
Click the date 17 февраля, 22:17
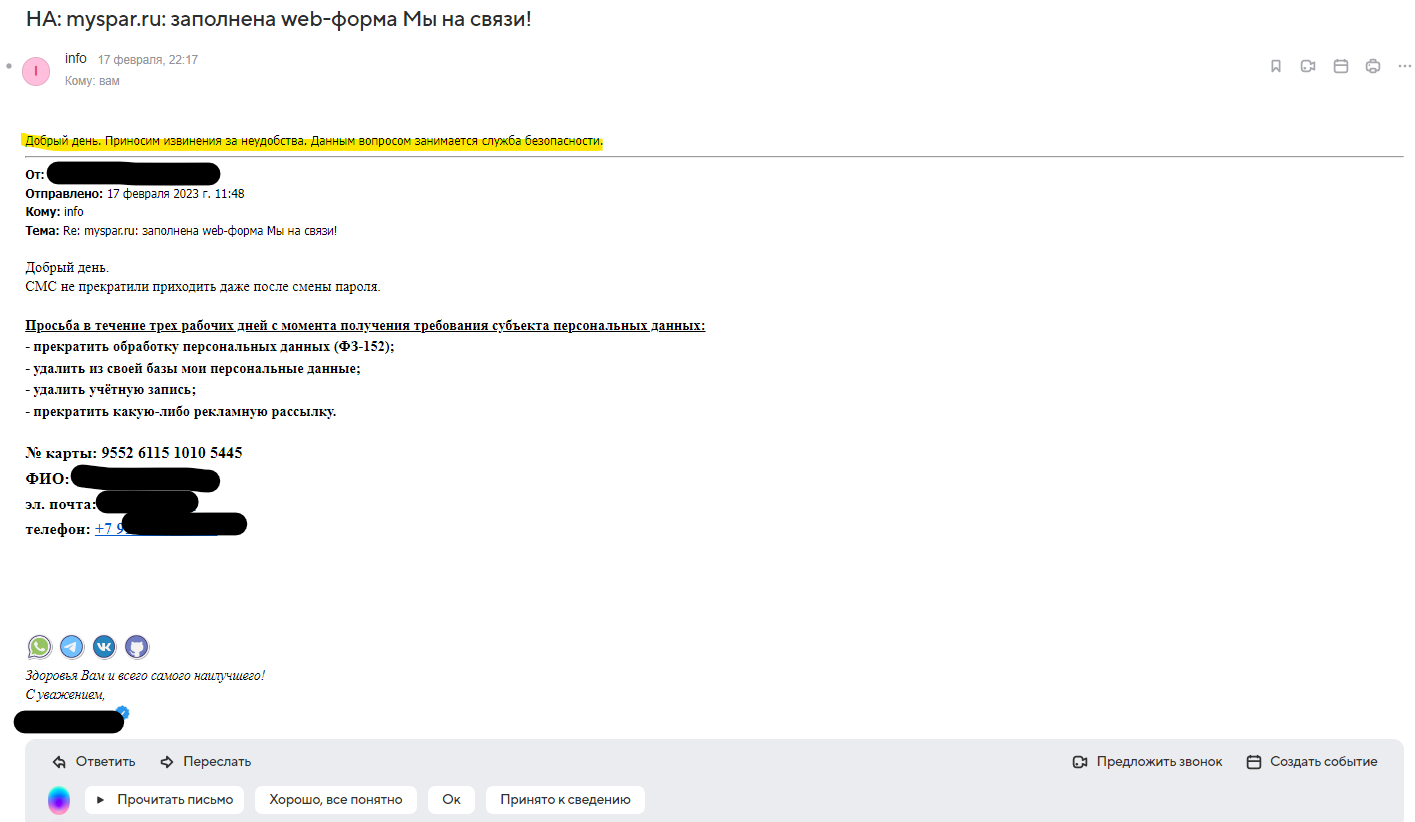pos(148,60)
